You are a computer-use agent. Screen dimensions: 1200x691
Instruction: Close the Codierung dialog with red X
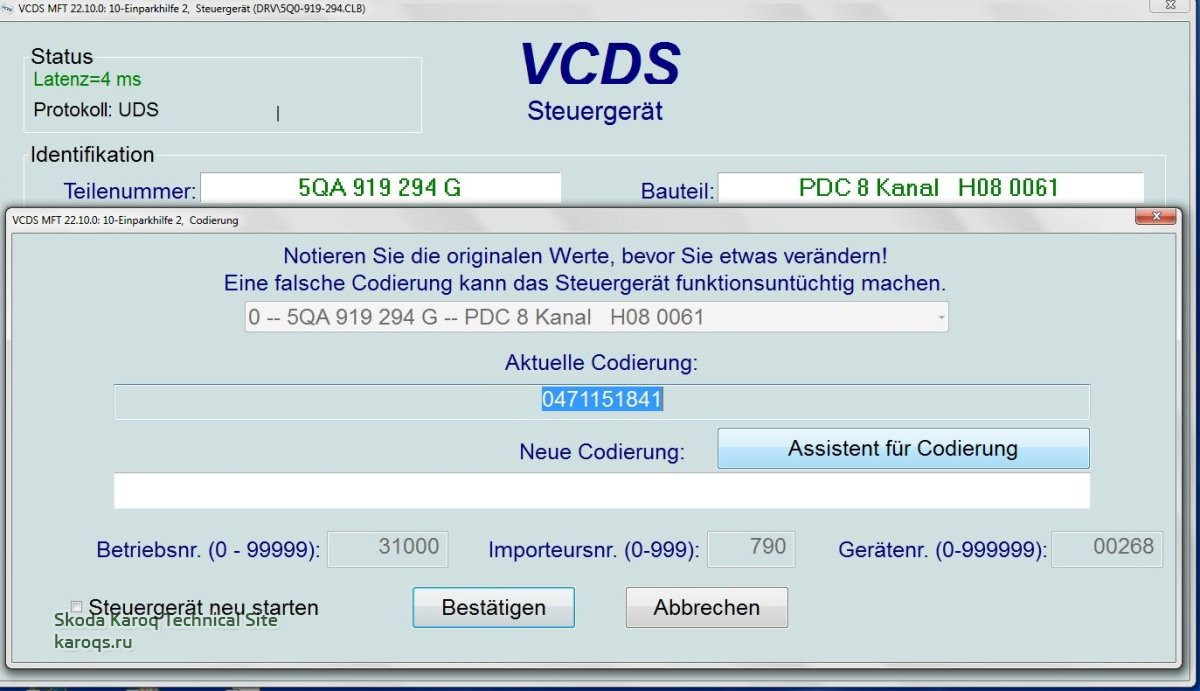1155,217
